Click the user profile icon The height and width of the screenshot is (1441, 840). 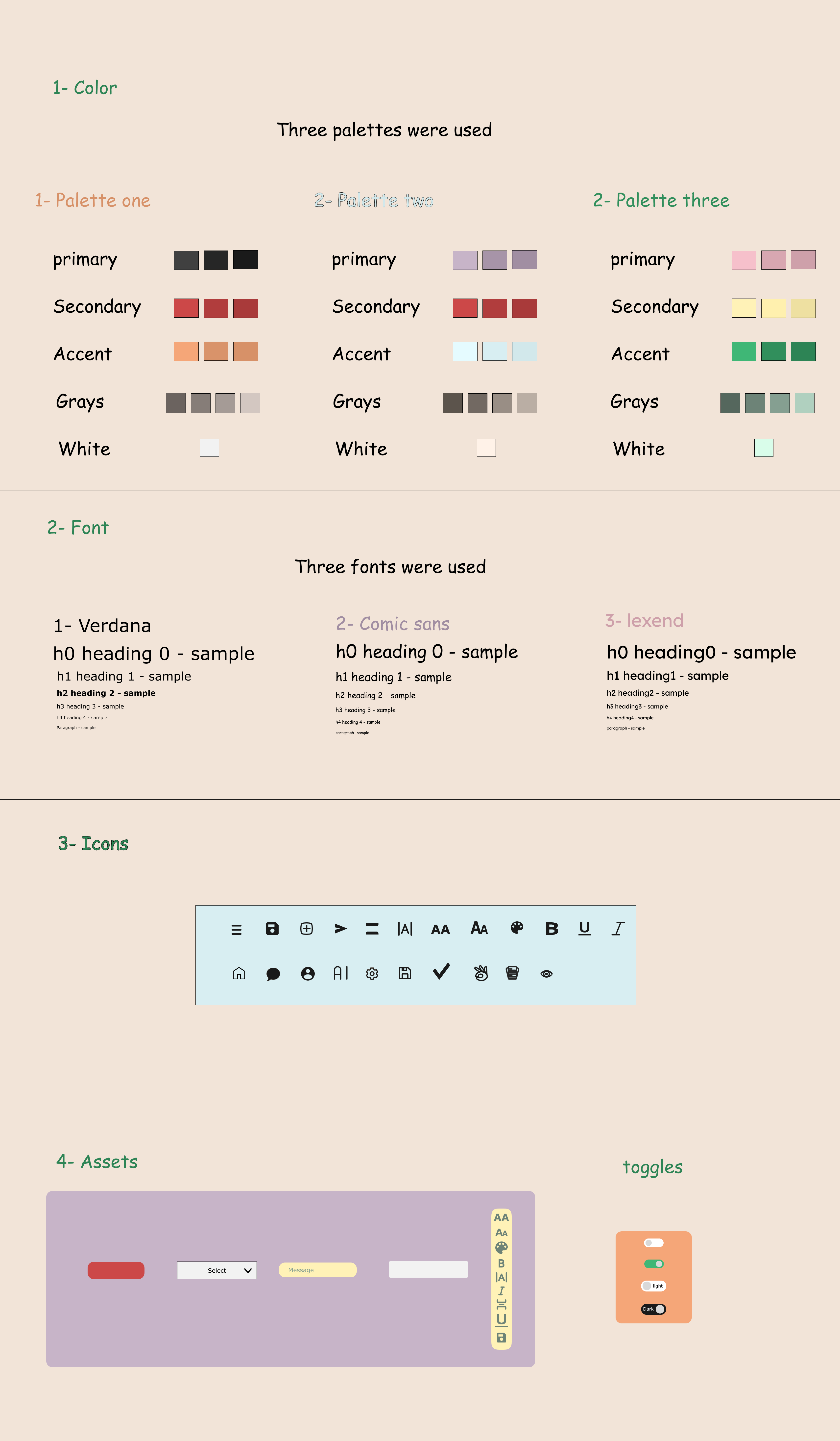click(309, 973)
